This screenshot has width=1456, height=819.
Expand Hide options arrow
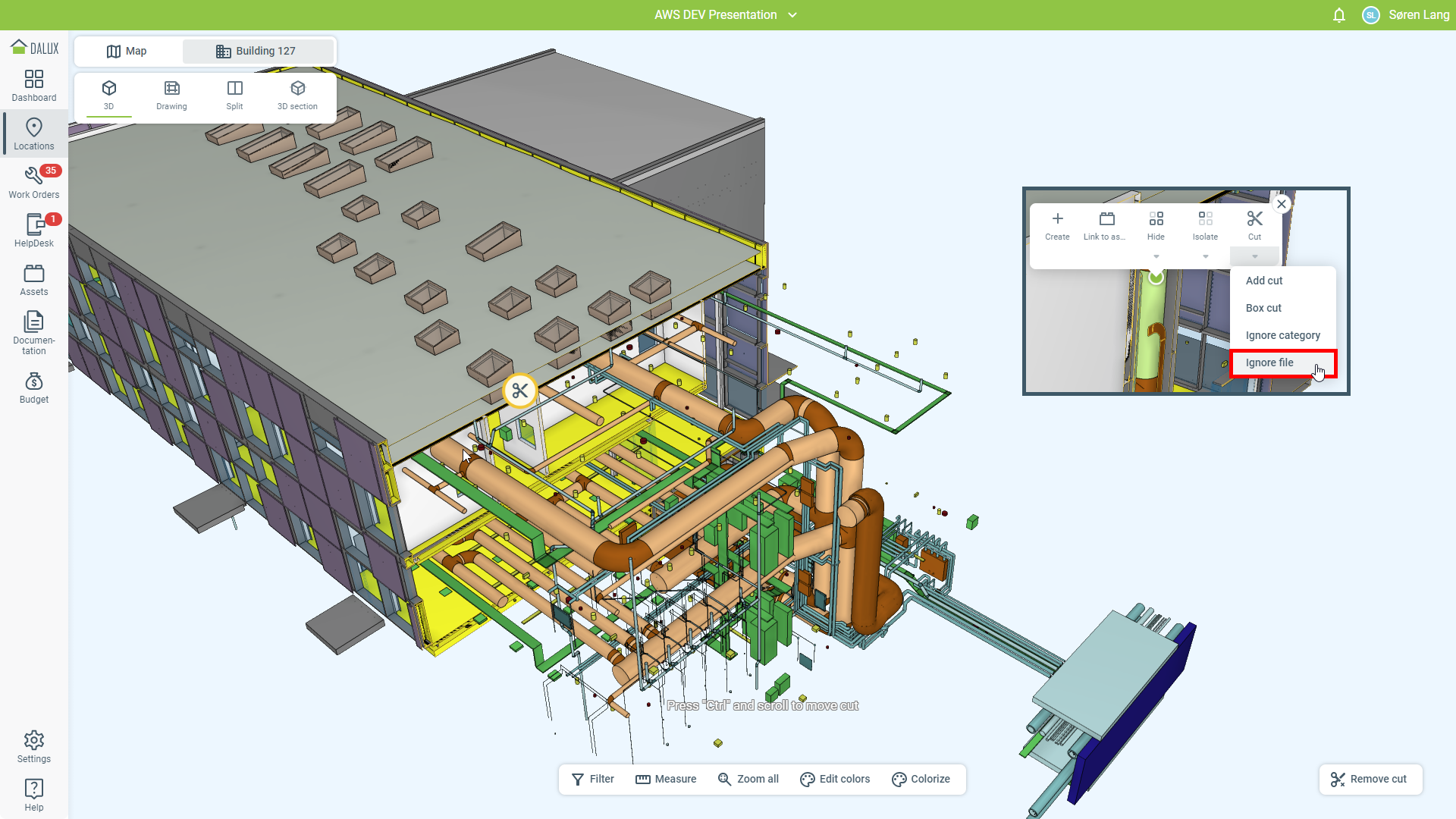(1156, 256)
